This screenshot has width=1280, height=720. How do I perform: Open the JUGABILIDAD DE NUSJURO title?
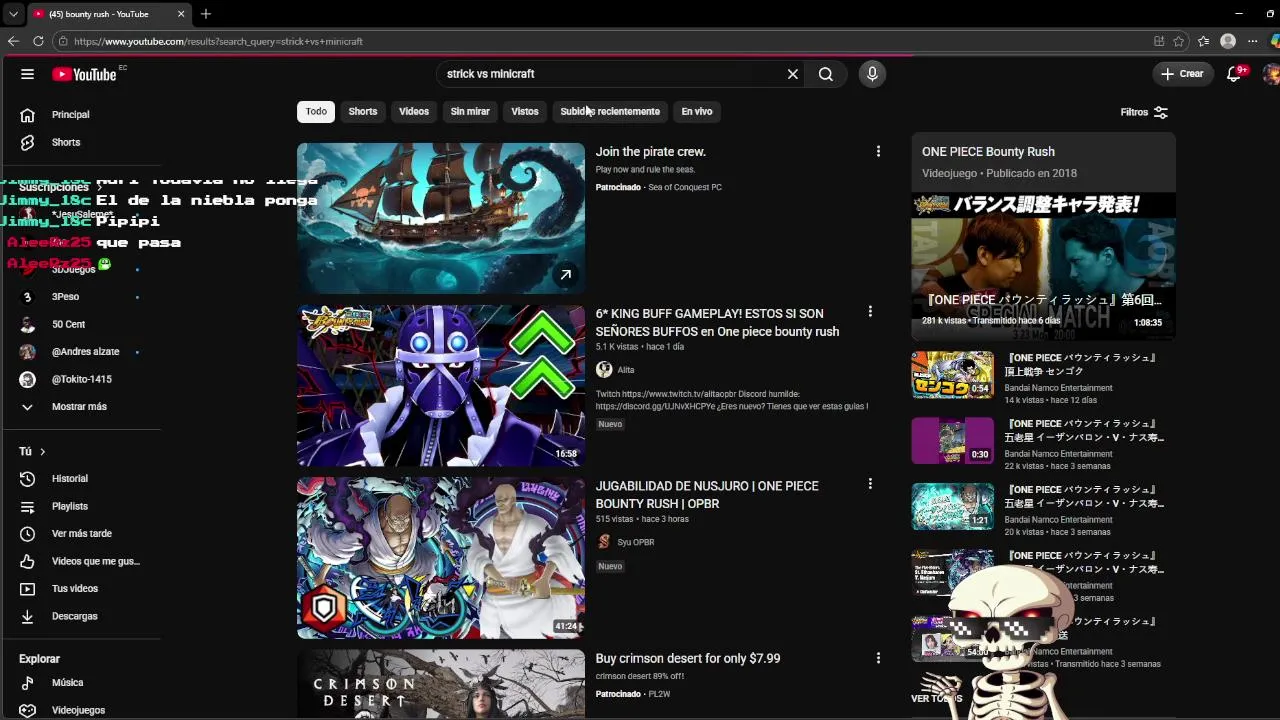pyautogui.click(x=707, y=494)
